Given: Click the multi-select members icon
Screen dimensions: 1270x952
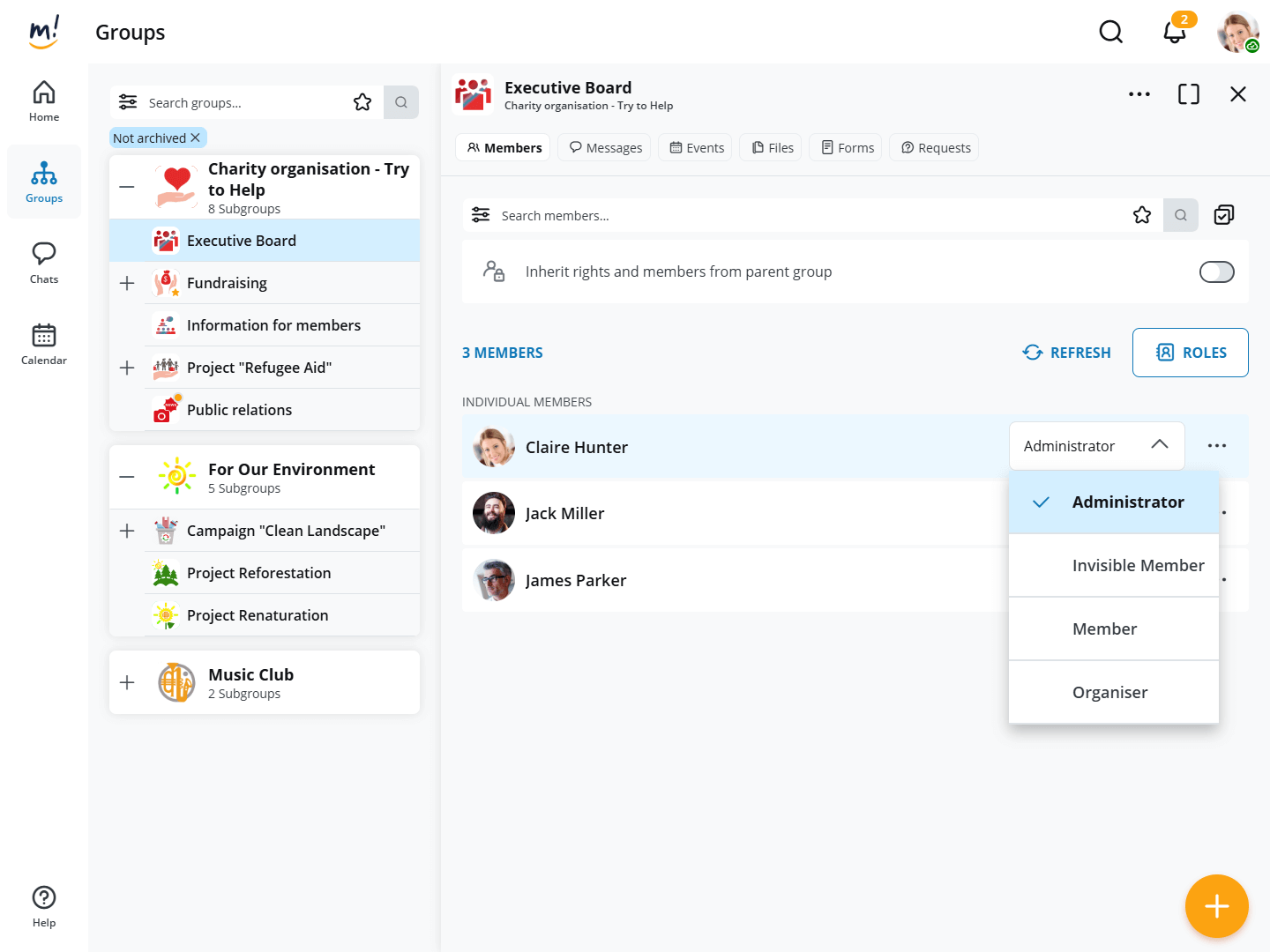Looking at the screenshot, I should (1223, 215).
